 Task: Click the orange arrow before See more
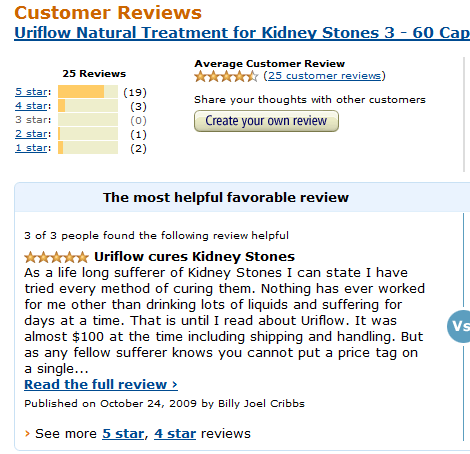(27, 434)
